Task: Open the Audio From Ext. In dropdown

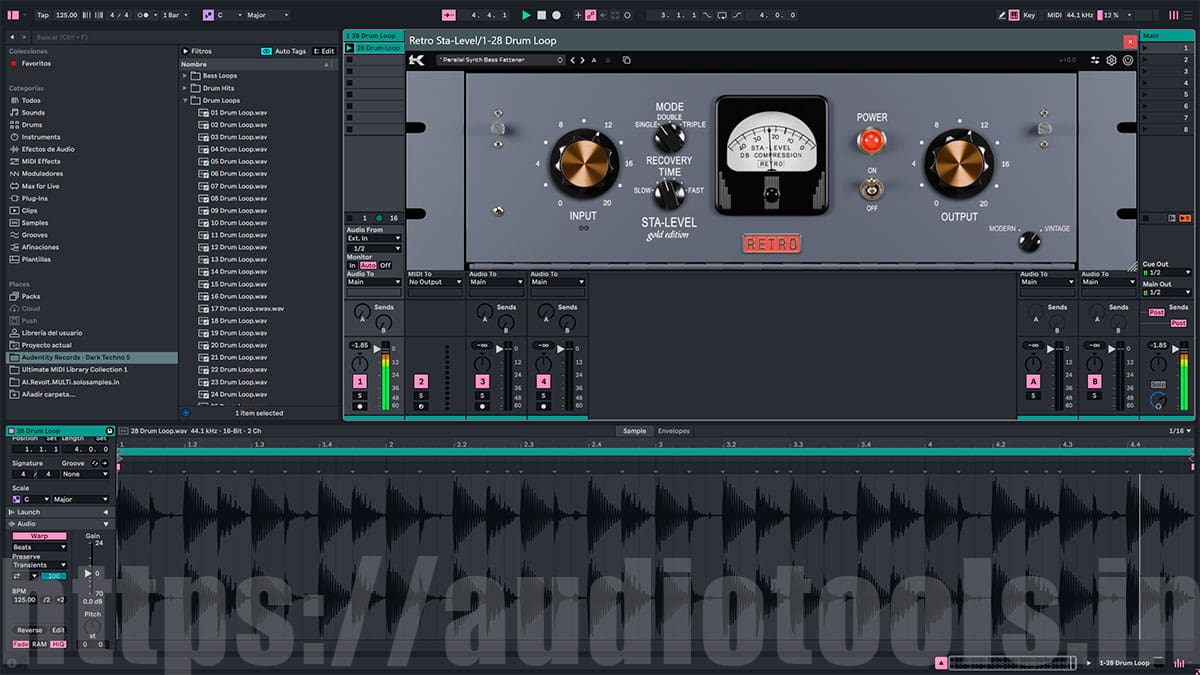Action: (374, 238)
